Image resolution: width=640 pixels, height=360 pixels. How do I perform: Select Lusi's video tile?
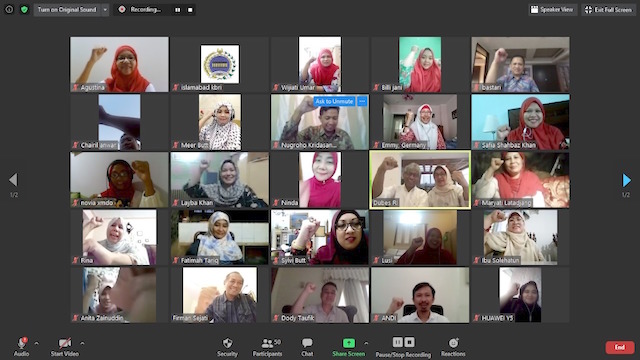point(420,238)
